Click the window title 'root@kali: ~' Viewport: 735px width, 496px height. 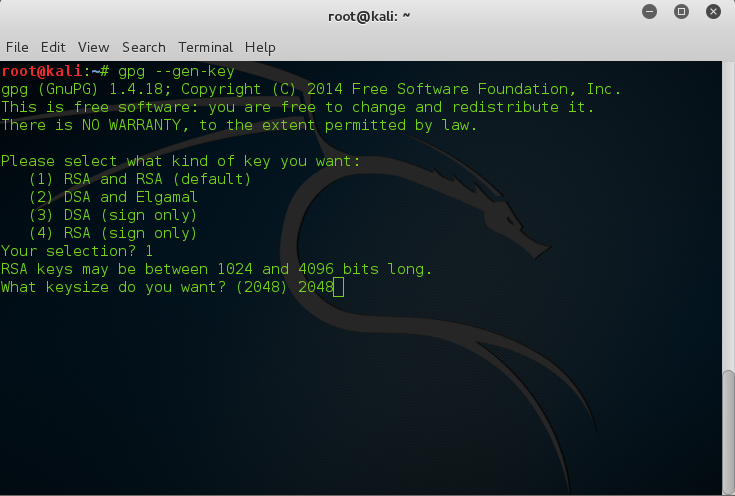pyautogui.click(x=368, y=15)
